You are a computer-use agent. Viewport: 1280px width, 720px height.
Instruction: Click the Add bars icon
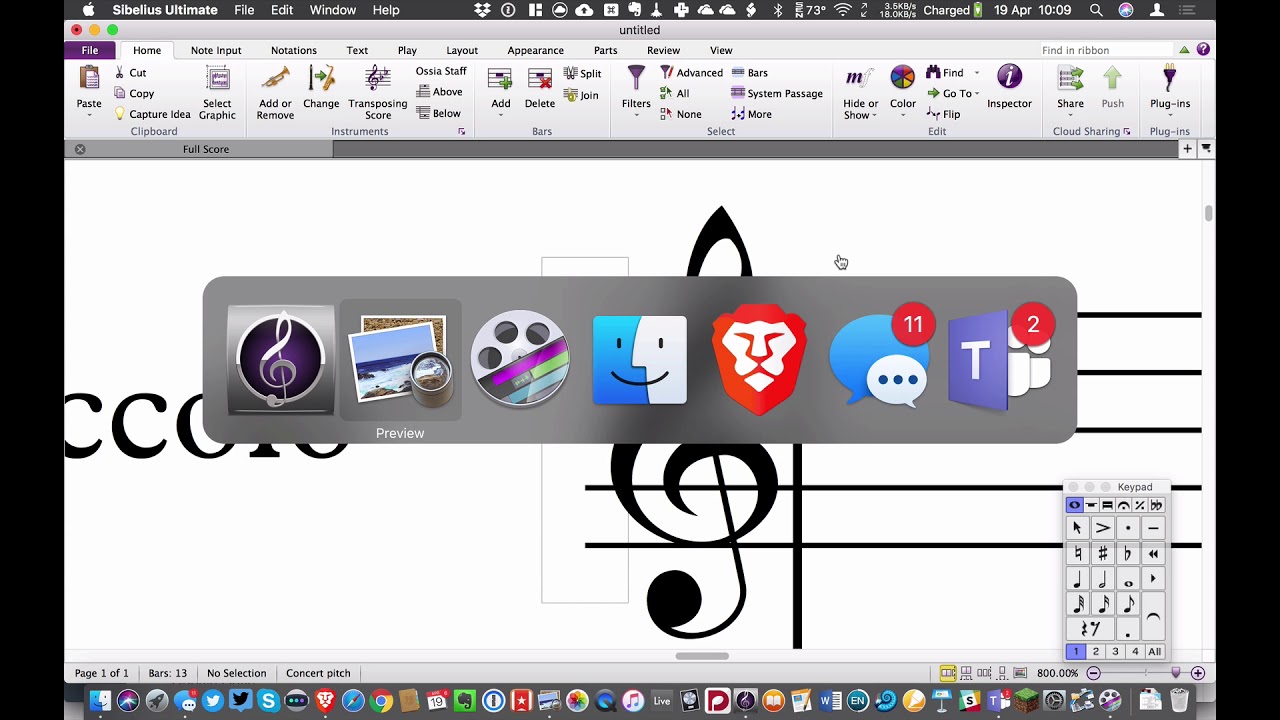point(500,80)
